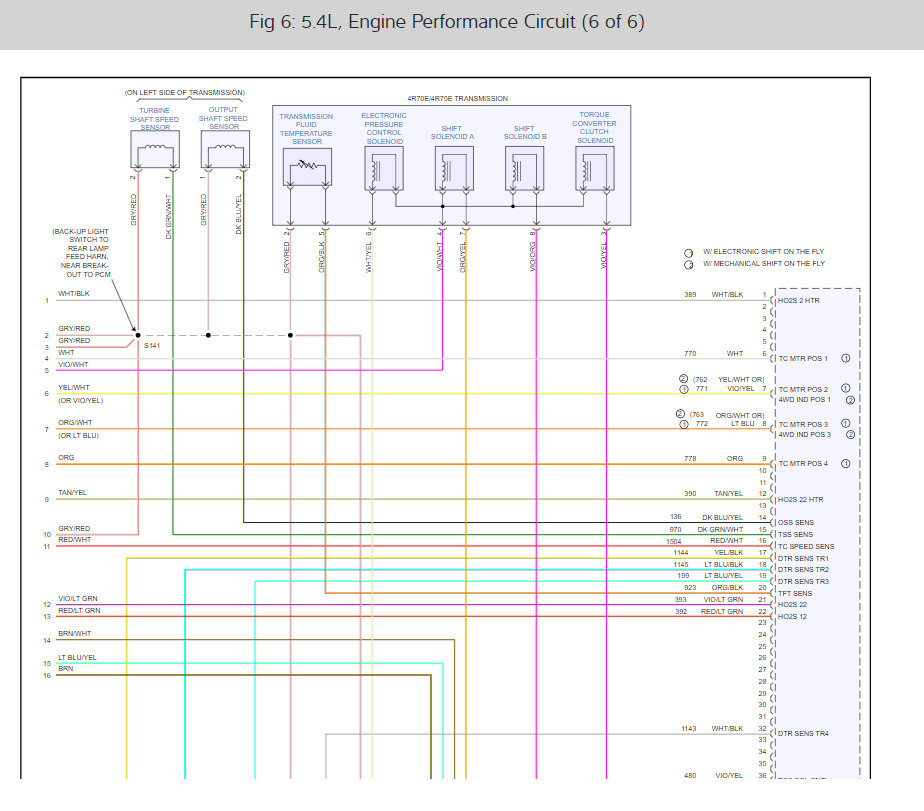Select the '(OR LT BLU)' alternate color note
Image resolution: width=924 pixels, height=811 pixels.
pyautogui.click(x=78, y=436)
